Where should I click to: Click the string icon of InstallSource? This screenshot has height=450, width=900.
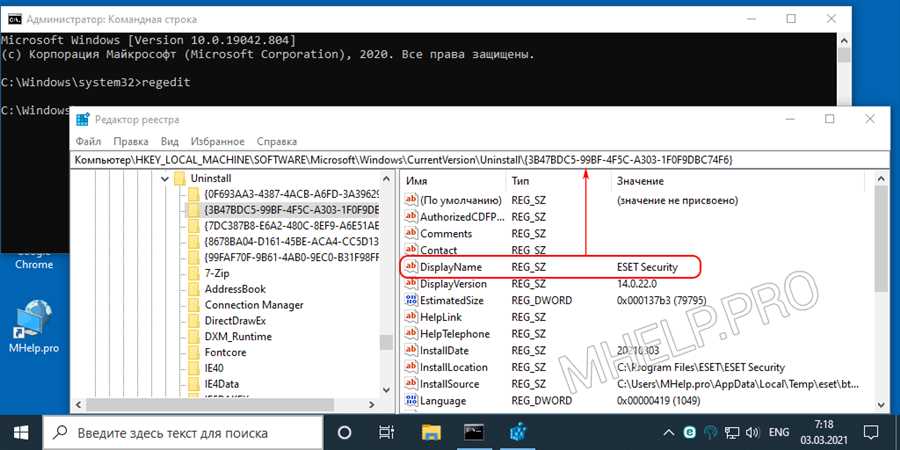click(412, 383)
